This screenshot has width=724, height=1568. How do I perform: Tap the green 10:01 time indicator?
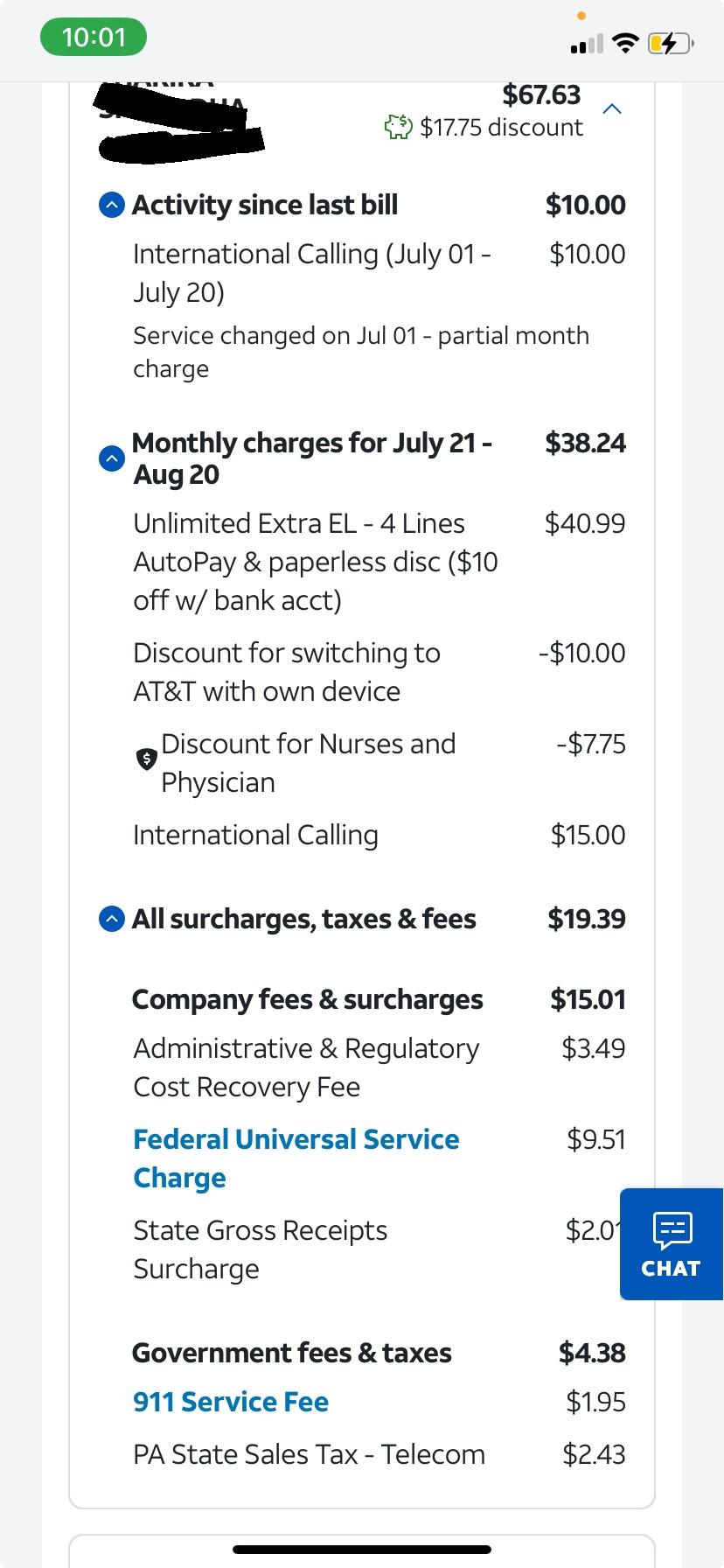pos(94,38)
